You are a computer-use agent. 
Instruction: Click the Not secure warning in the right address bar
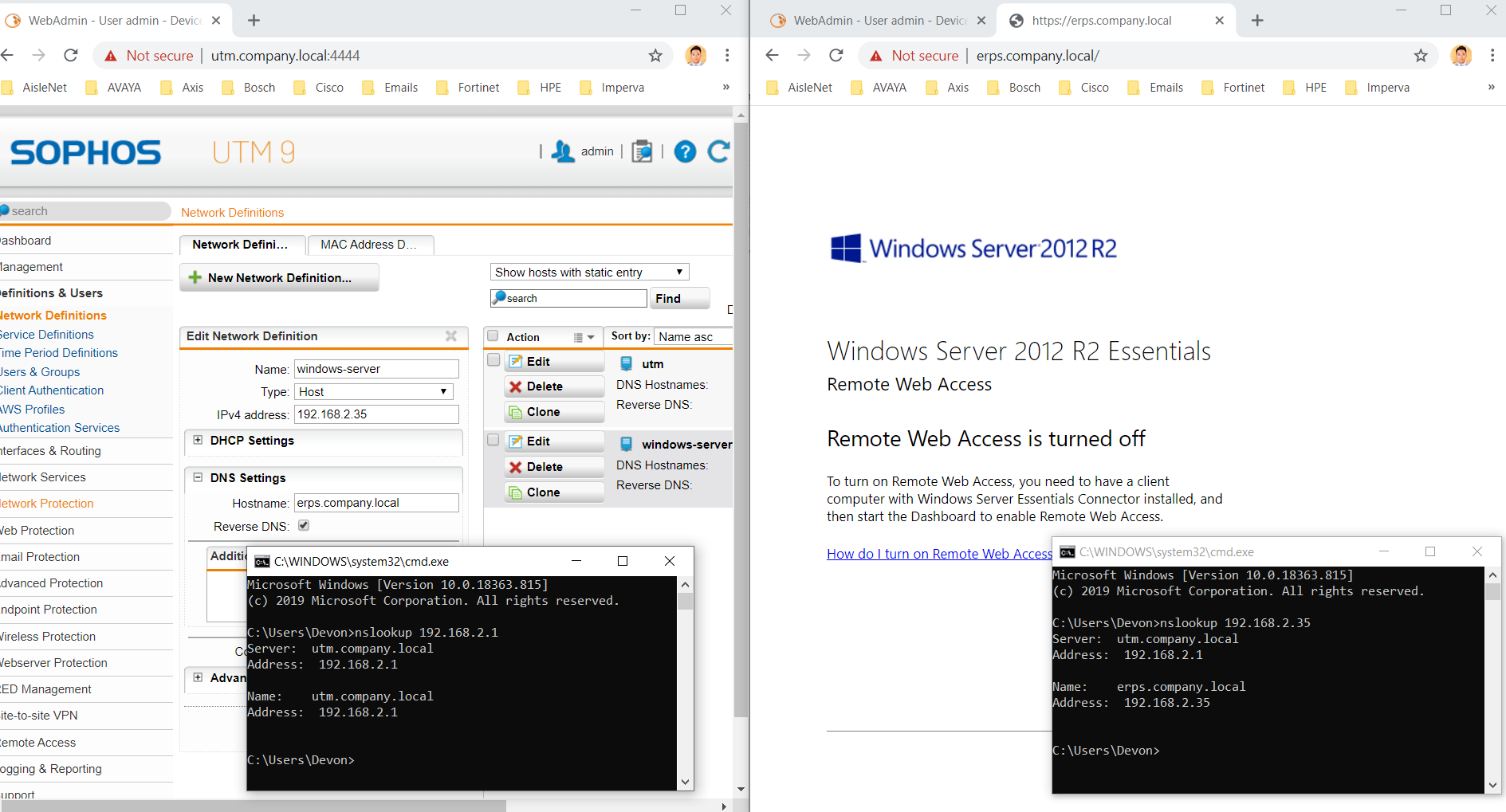[x=914, y=56]
